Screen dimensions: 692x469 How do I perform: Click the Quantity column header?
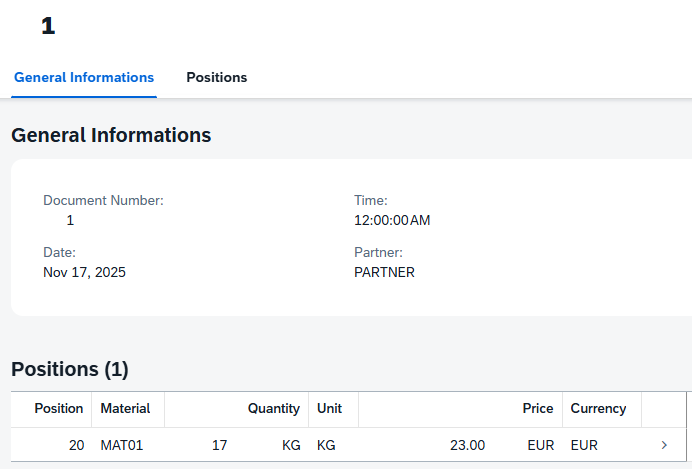[x=273, y=408]
